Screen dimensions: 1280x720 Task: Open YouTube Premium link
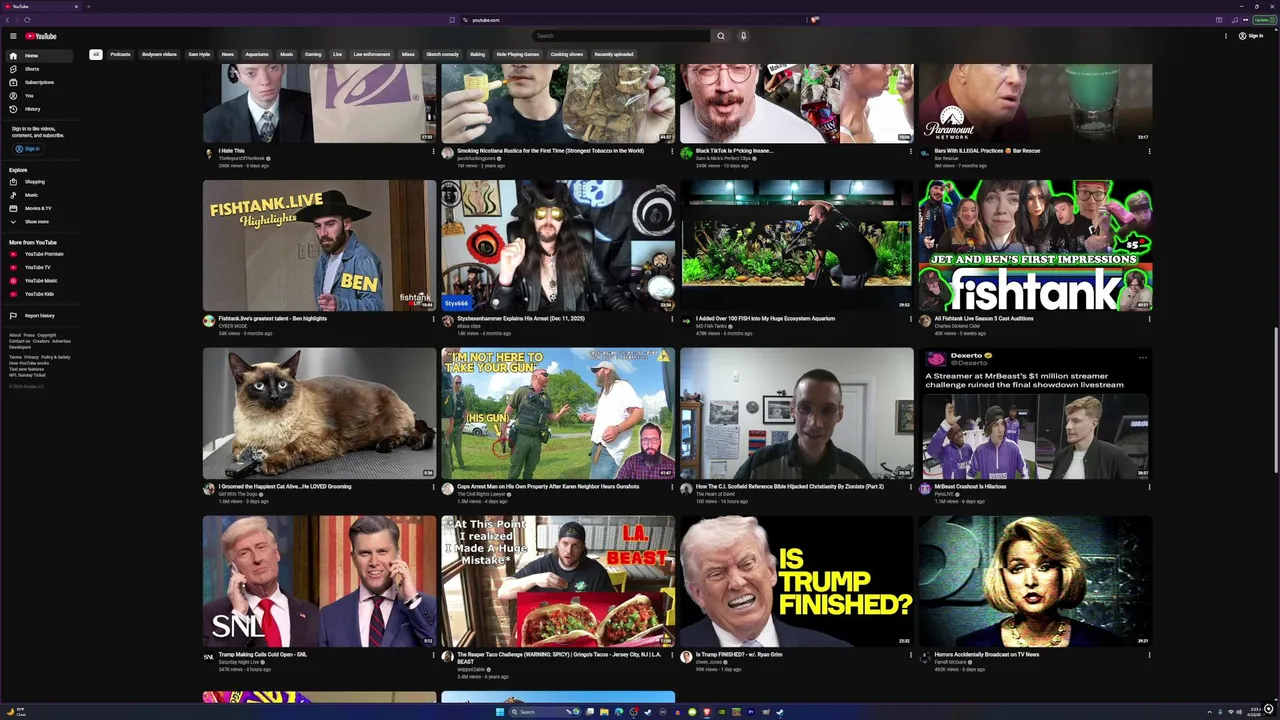(38, 254)
